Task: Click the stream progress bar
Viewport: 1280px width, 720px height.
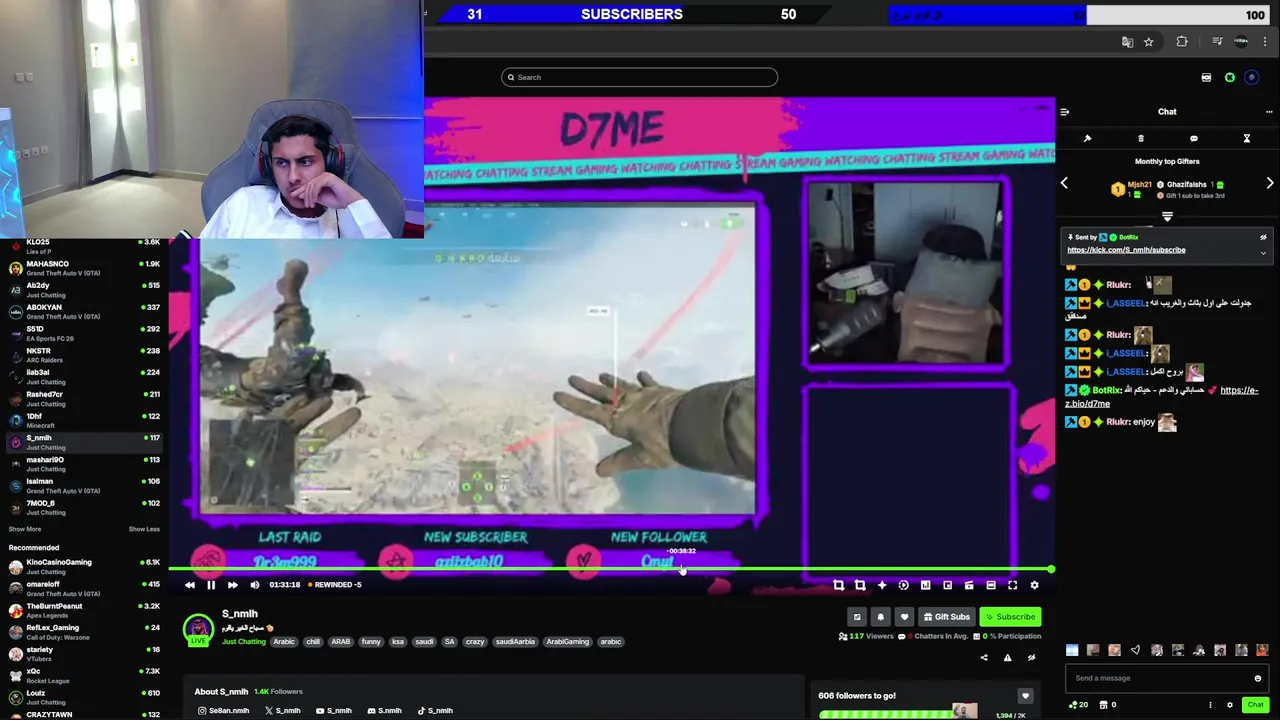Action: (x=611, y=569)
